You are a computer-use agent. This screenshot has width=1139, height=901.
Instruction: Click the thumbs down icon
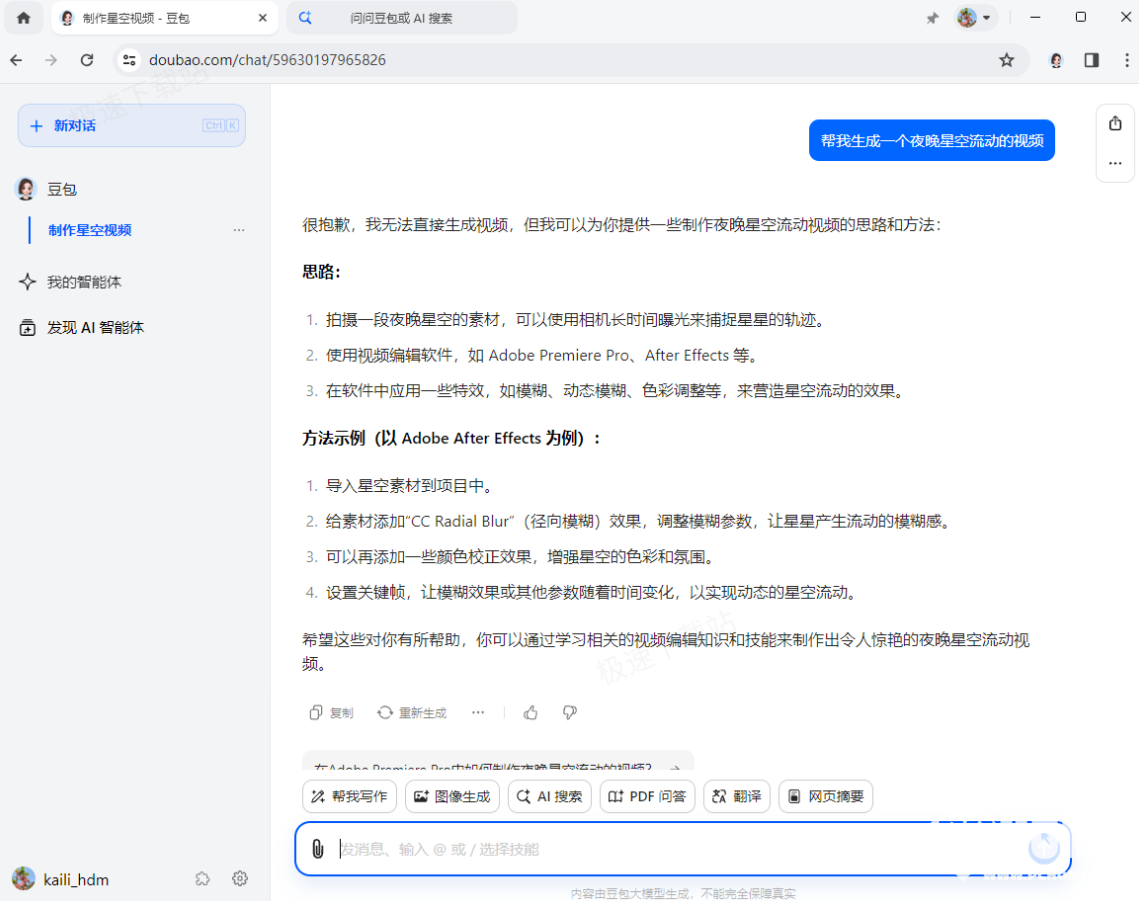point(570,713)
